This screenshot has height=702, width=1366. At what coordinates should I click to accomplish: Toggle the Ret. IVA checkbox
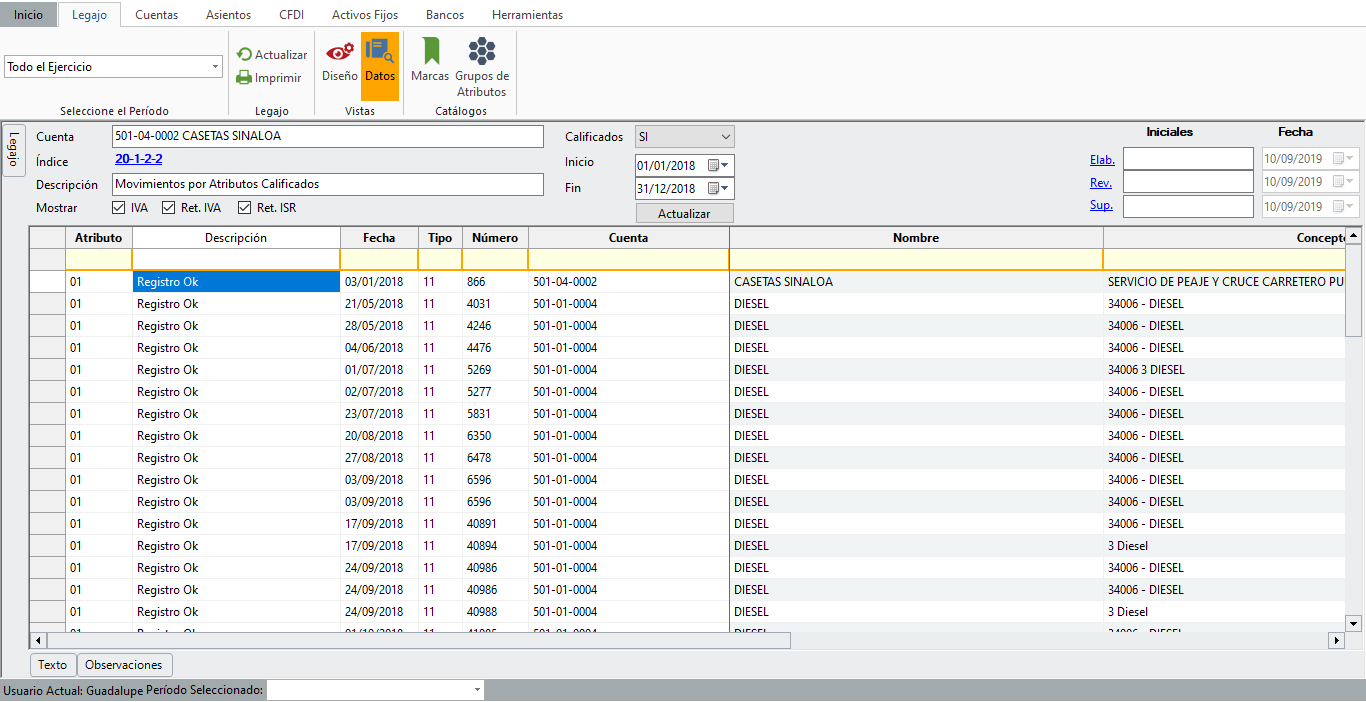169,208
